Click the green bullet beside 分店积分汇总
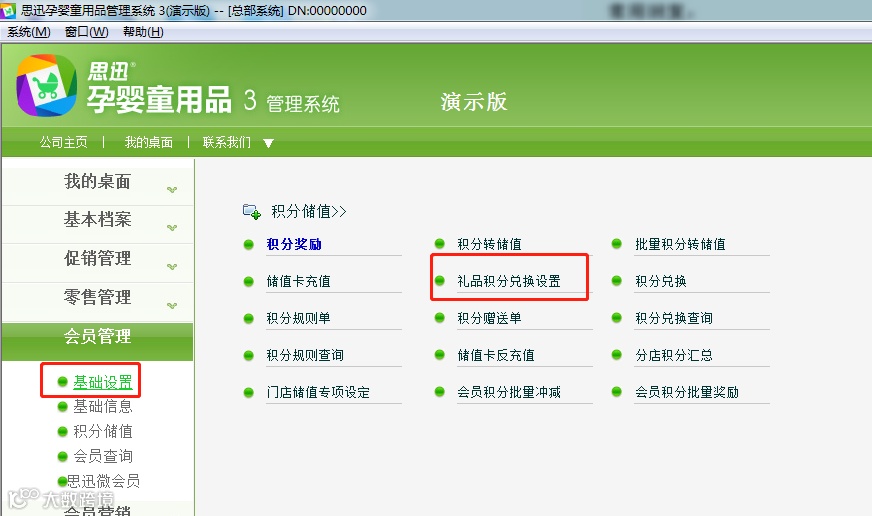872x516 pixels. click(616, 355)
